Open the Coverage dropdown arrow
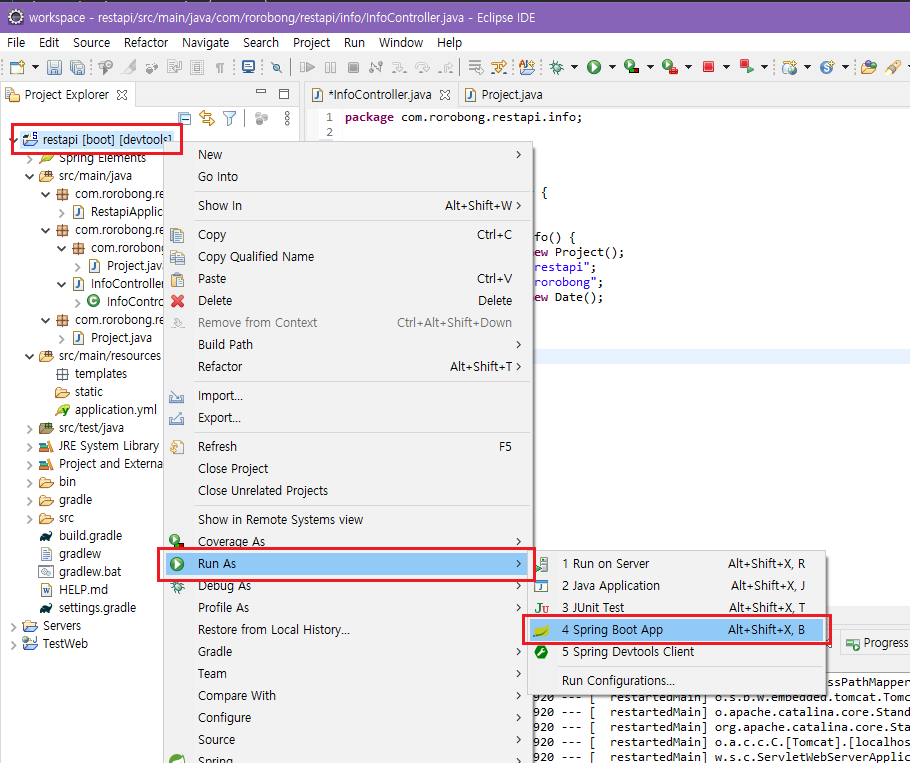 coord(650,67)
